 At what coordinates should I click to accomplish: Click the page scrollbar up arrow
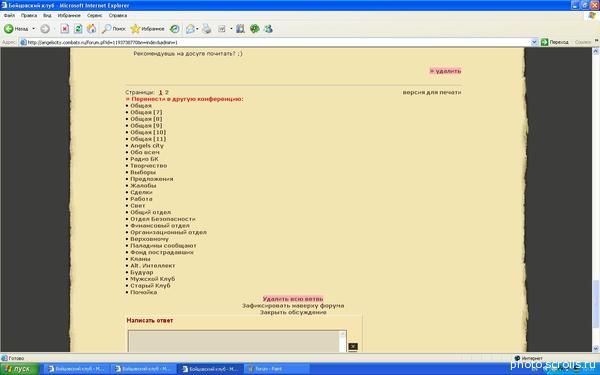tap(595, 51)
